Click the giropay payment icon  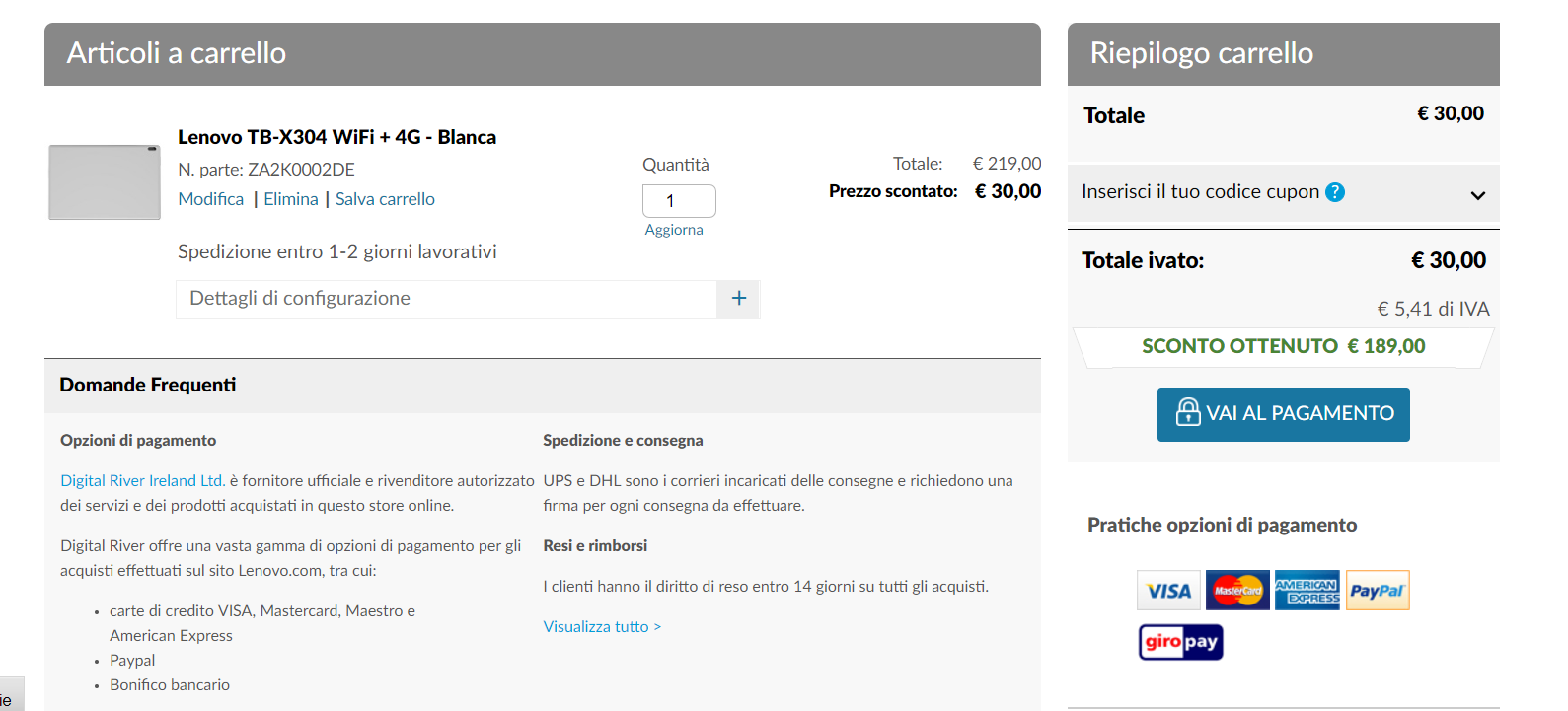[x=1180, y=642]
